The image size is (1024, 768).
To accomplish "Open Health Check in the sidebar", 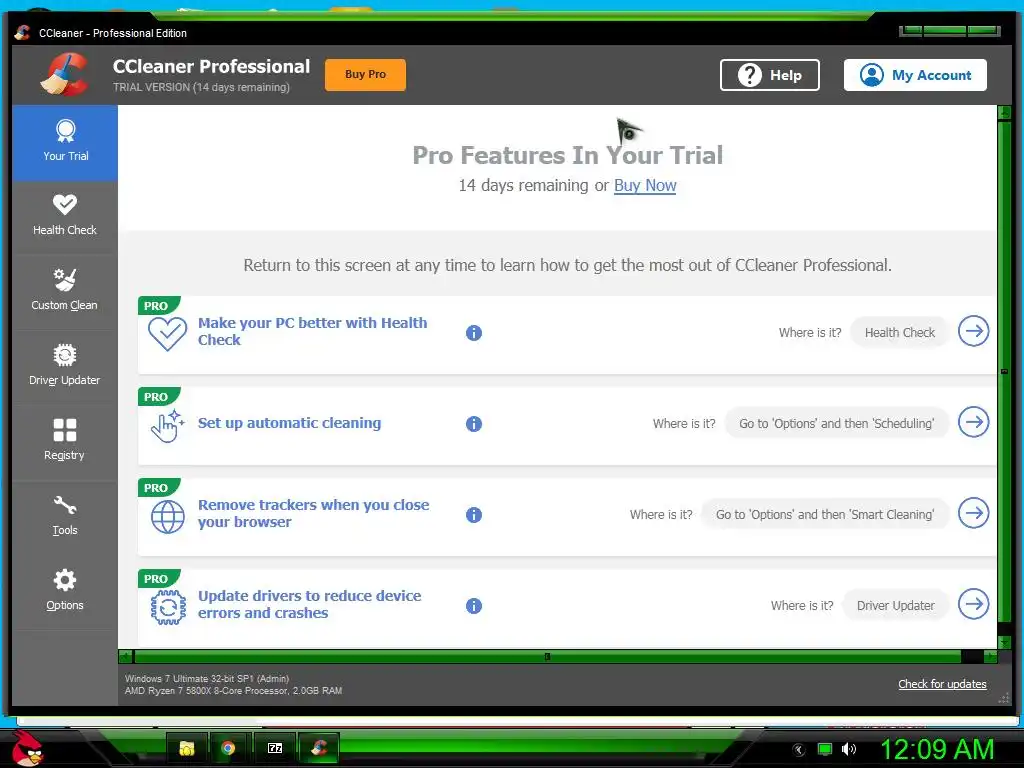I will pos(65,217).
